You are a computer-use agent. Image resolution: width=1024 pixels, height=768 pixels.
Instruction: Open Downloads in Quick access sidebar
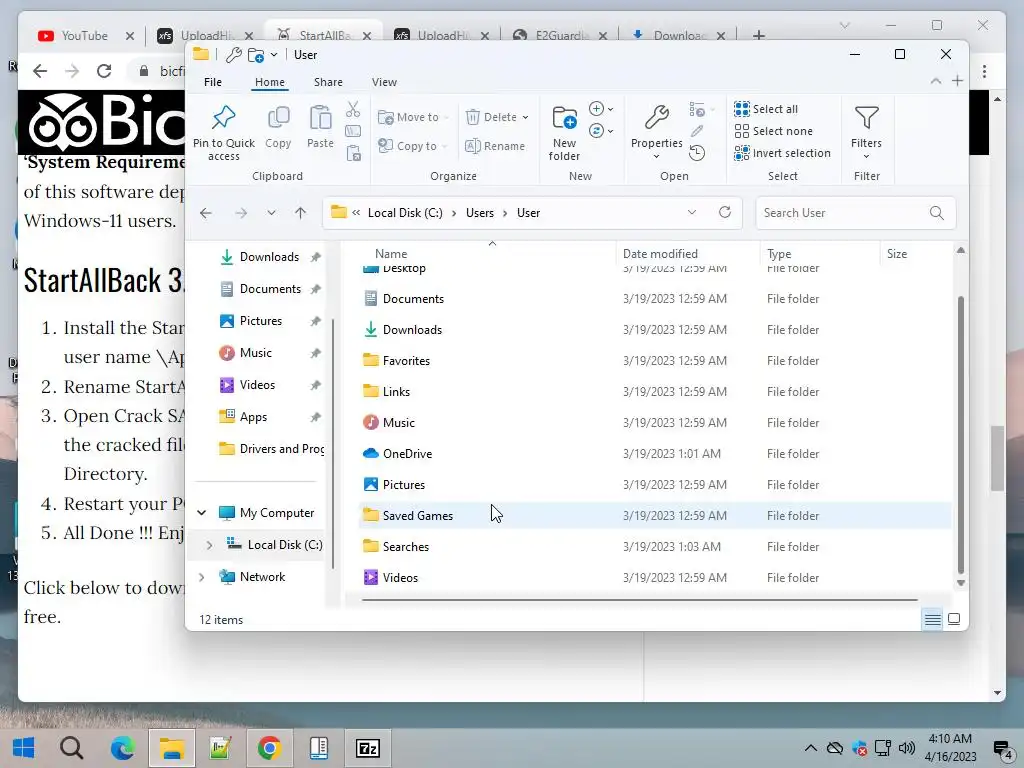pos(269,257)
